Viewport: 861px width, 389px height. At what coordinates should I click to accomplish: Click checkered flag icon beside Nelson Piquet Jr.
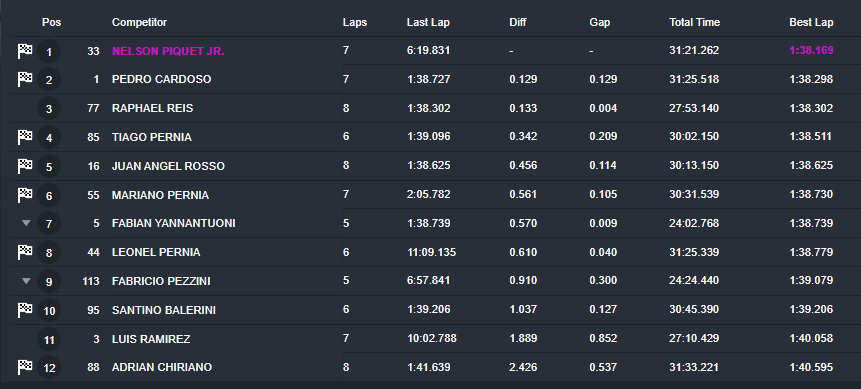25,51
